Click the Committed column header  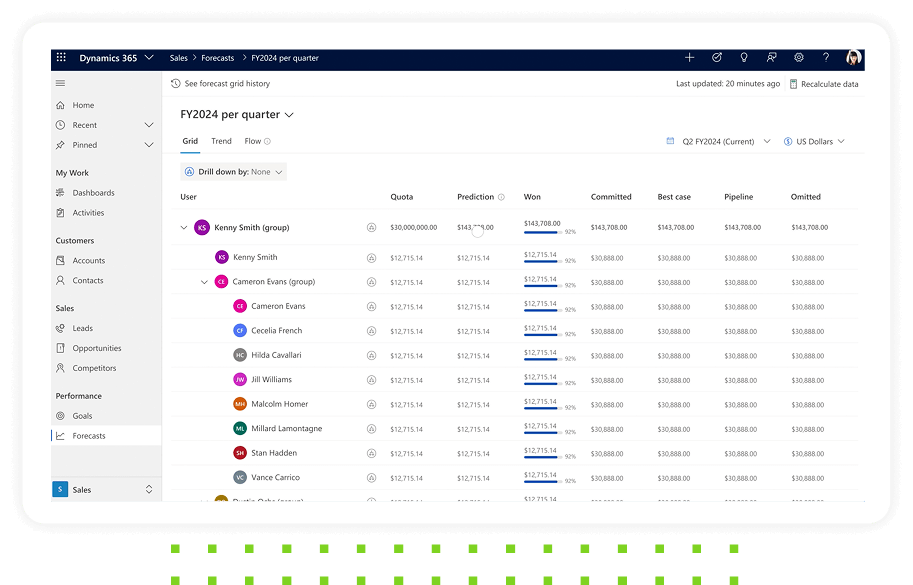point(611,197)
